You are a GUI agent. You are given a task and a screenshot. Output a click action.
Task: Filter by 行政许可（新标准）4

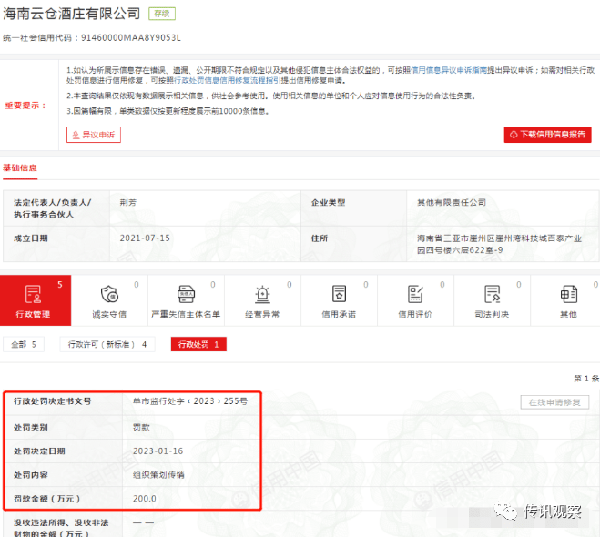click(110, 344)
